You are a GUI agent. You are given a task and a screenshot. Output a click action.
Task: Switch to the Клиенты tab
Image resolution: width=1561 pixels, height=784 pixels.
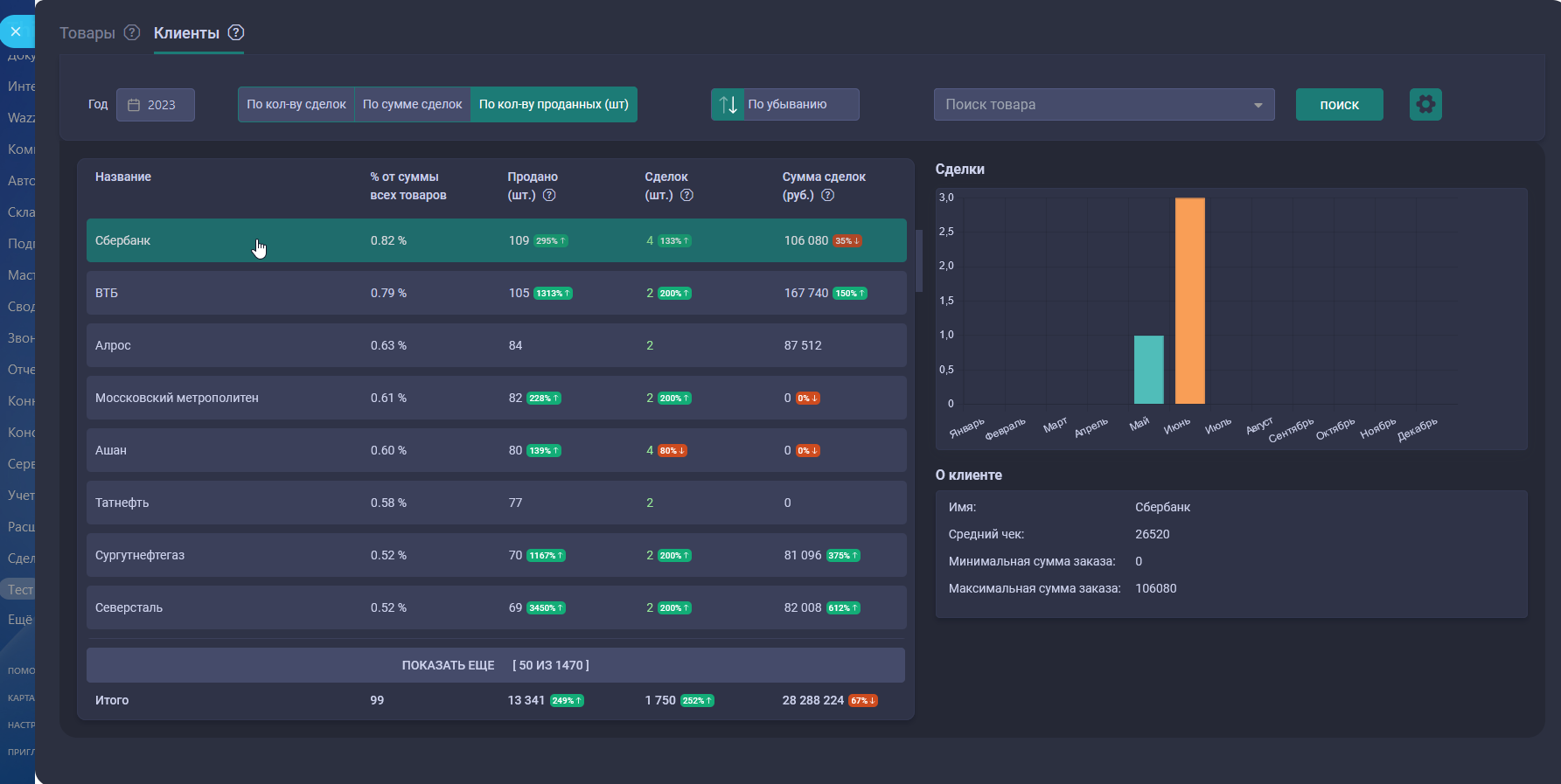click(x=186, y=33)
